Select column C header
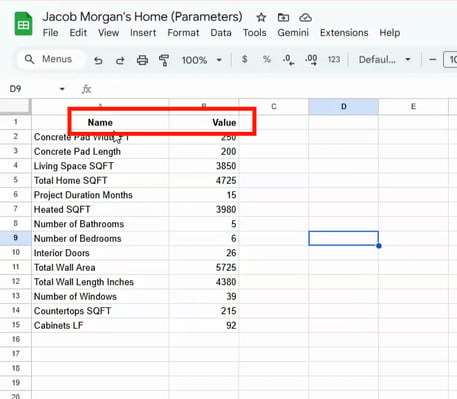The image size is (457, 399). pyautogui.click(x=274, y=107)
